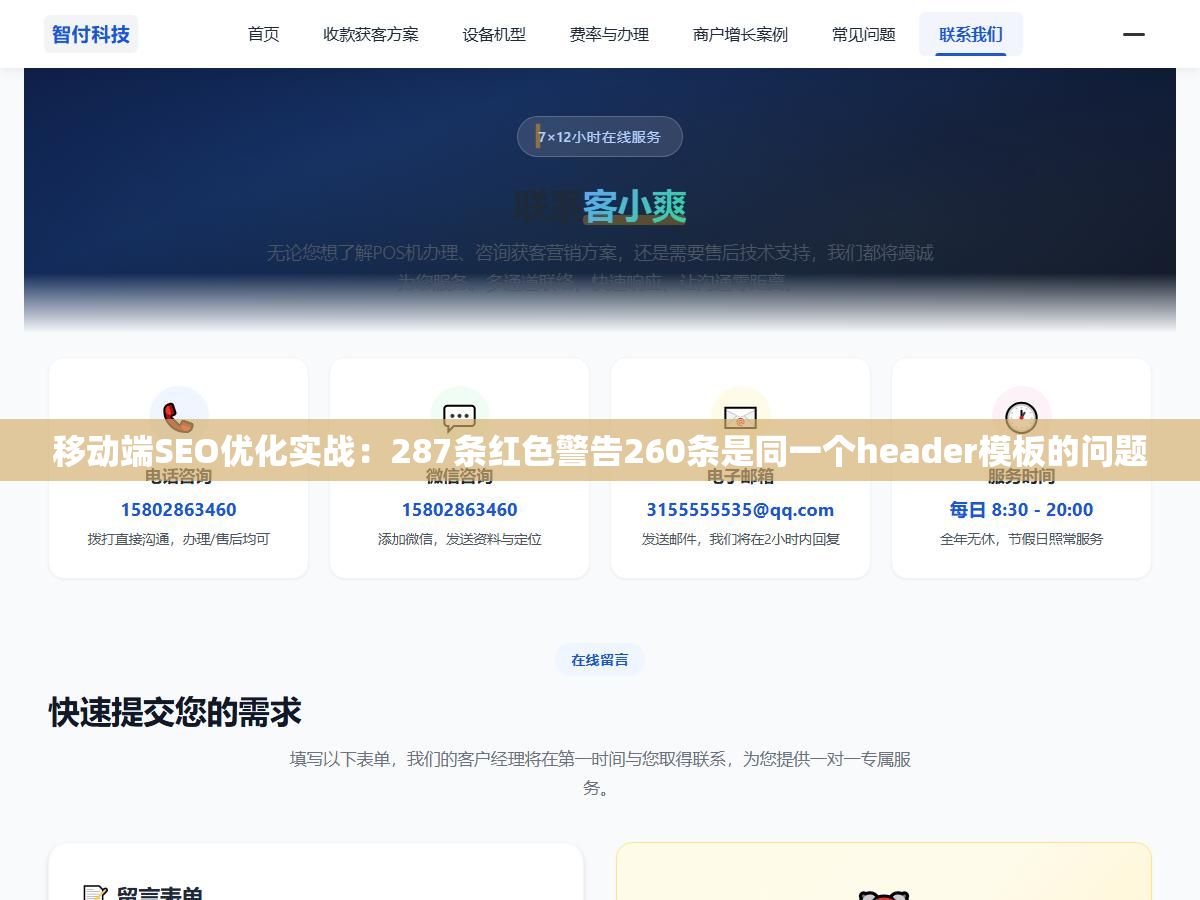Click the 7×12小时在线服务 badge
This screenshot has width=1200, height=900.
tap(599, 137)
